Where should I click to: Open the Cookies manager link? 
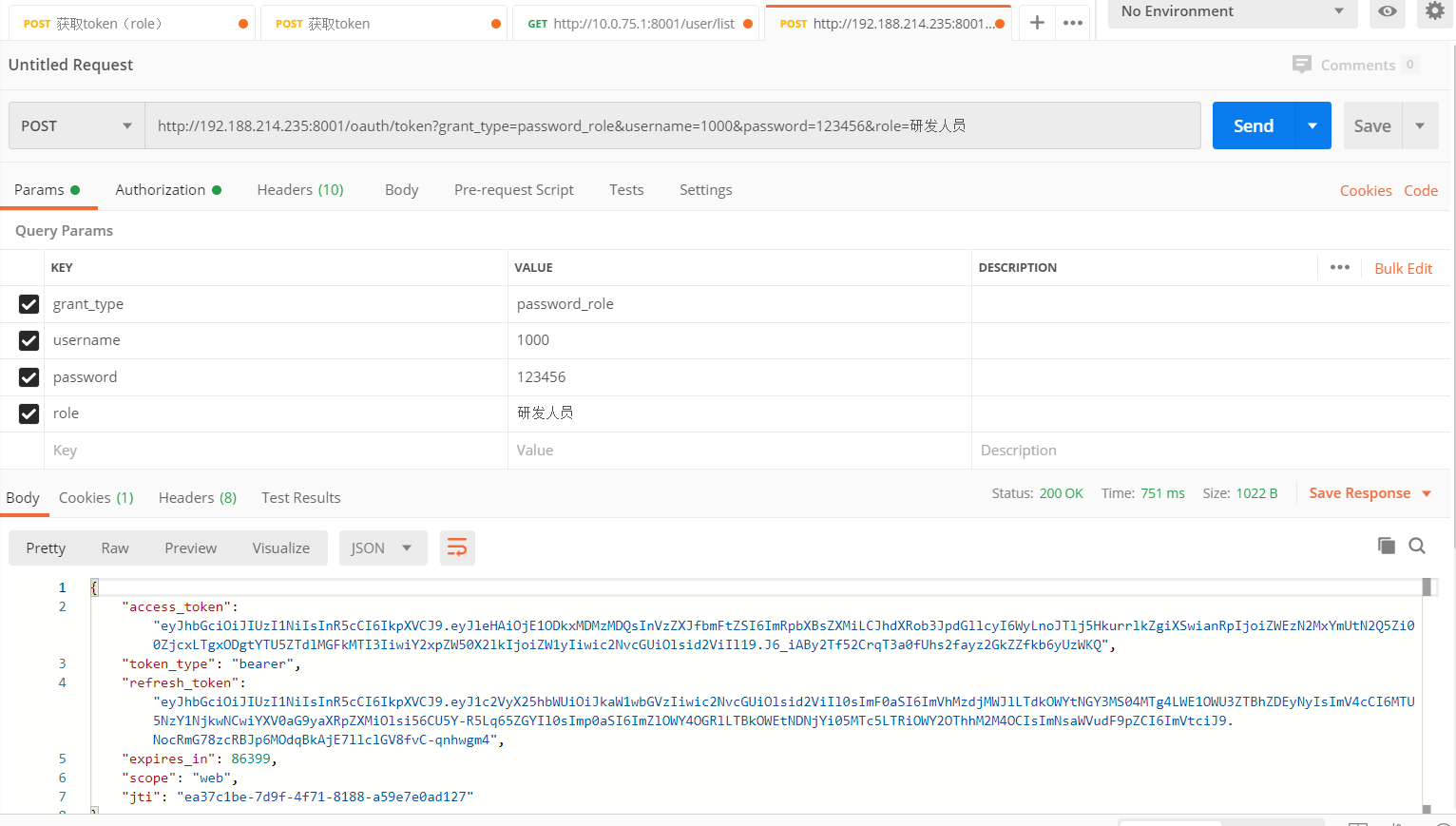coord(1366,191)
